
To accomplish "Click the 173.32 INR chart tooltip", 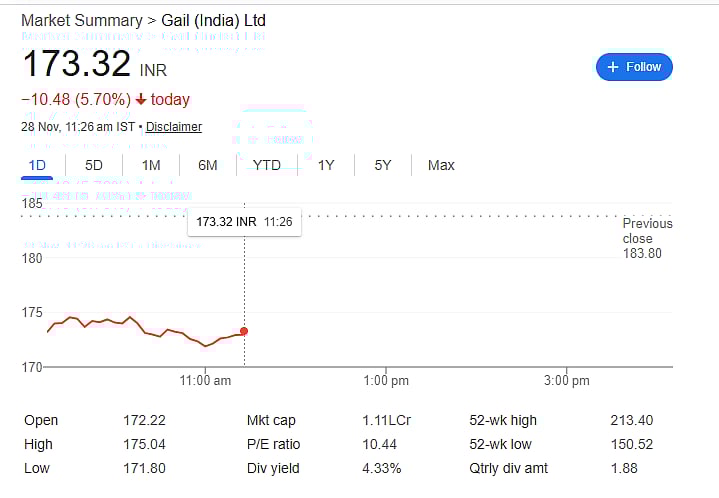I will point(244,221).
